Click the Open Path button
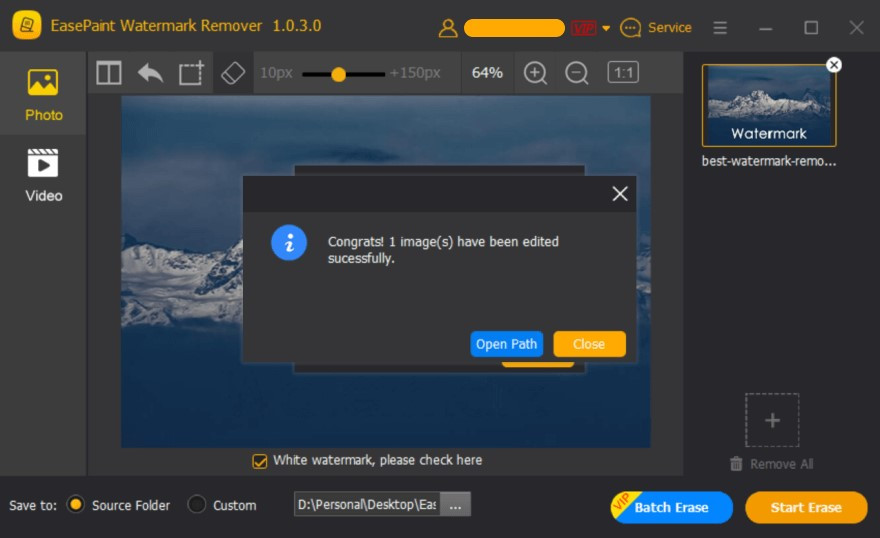This screenshot has height=538, width=880. [x=506, y=344]
